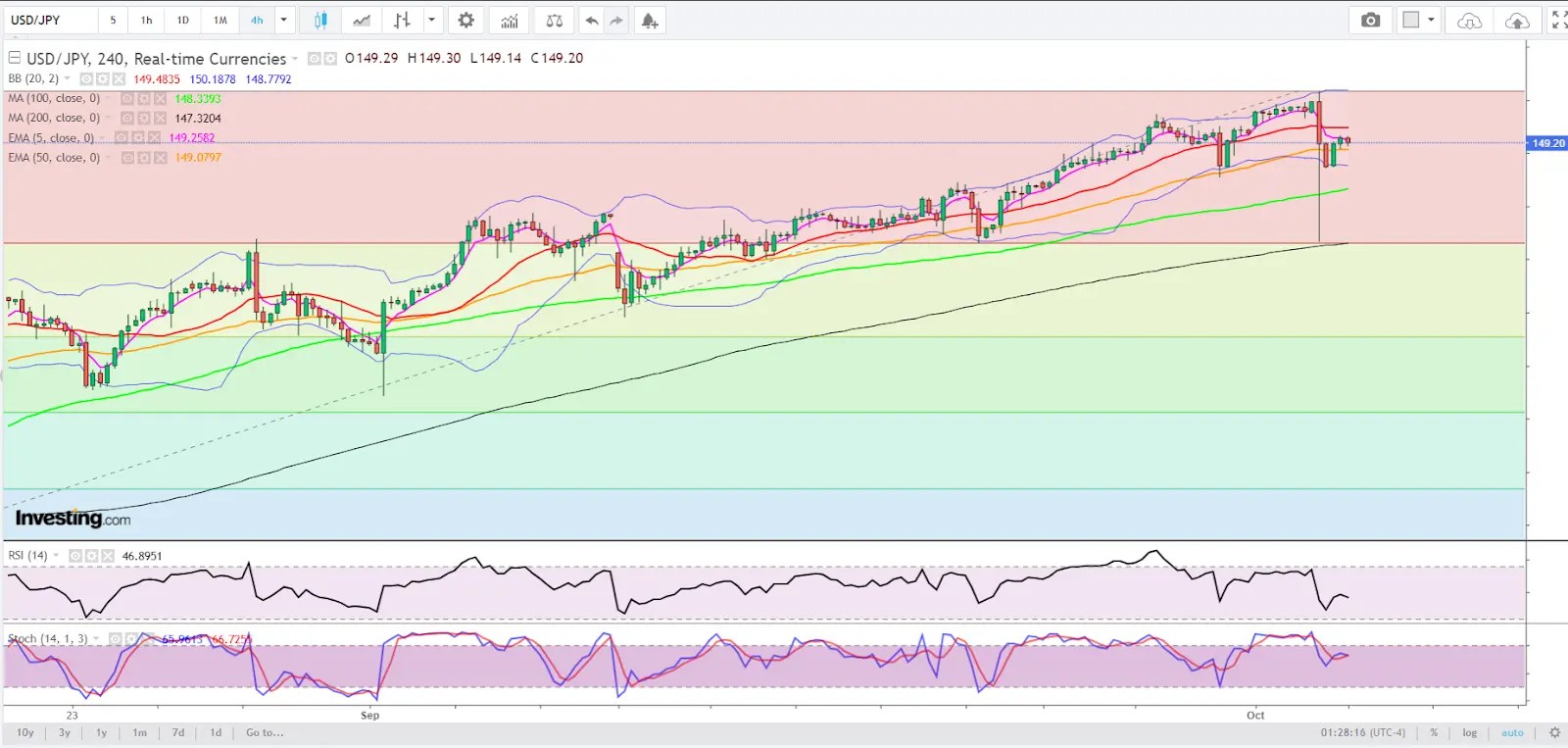
Task: Toggle auto scale button
Action: pyautogui.click(x=1512, y=733)
